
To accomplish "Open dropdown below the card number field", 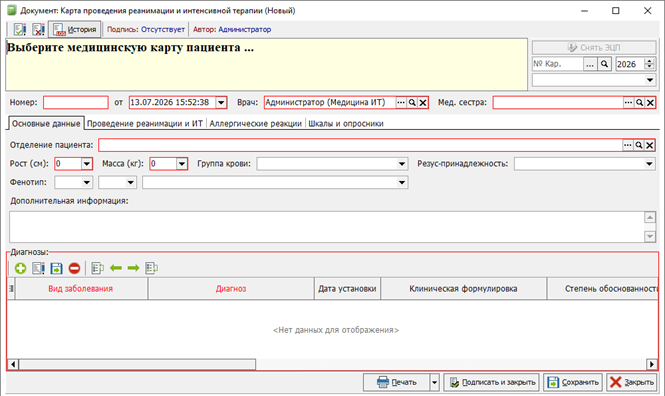I will click(649, 80).
